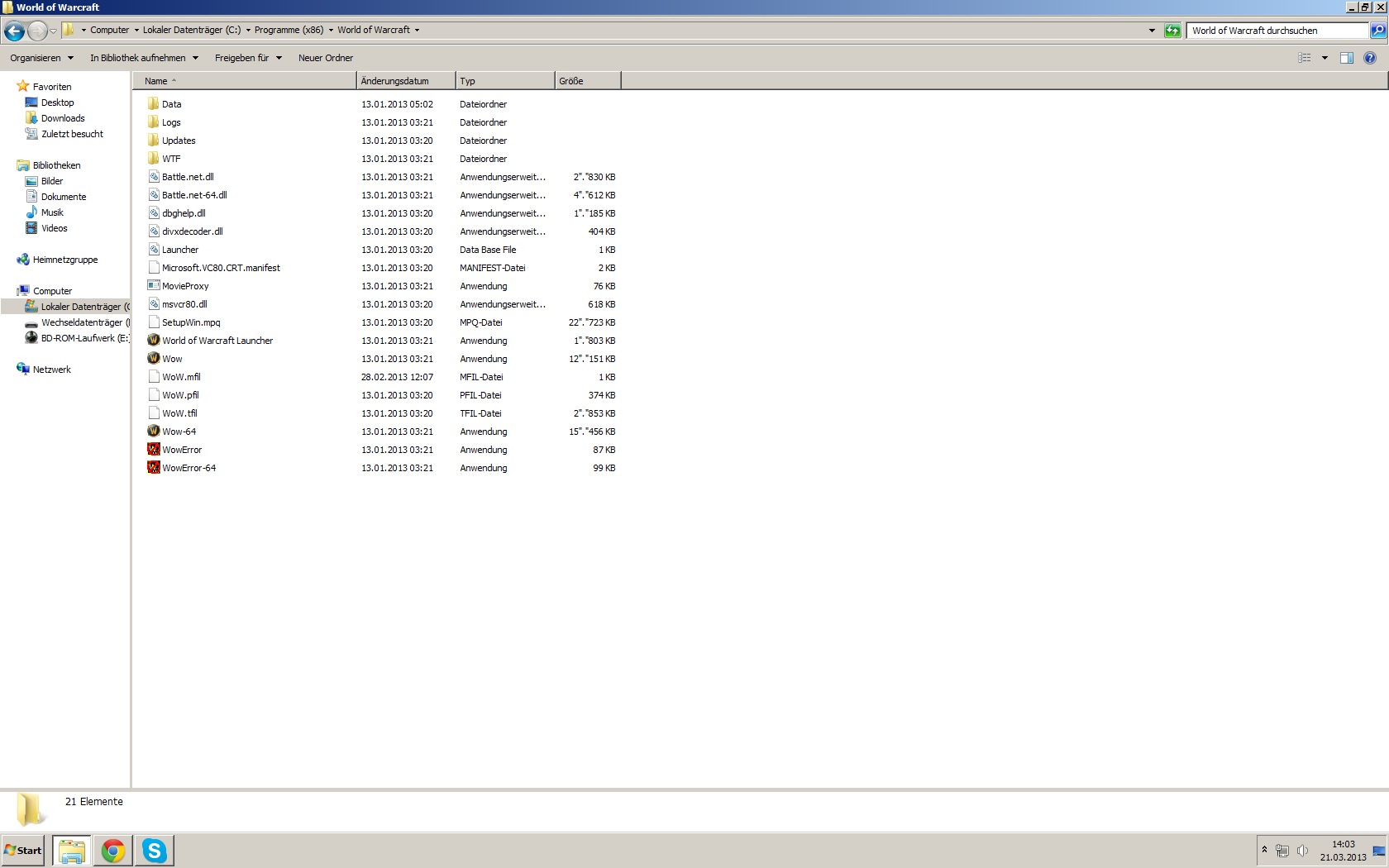
Task: Select the WowError application icon
Action: coord(154,450)
